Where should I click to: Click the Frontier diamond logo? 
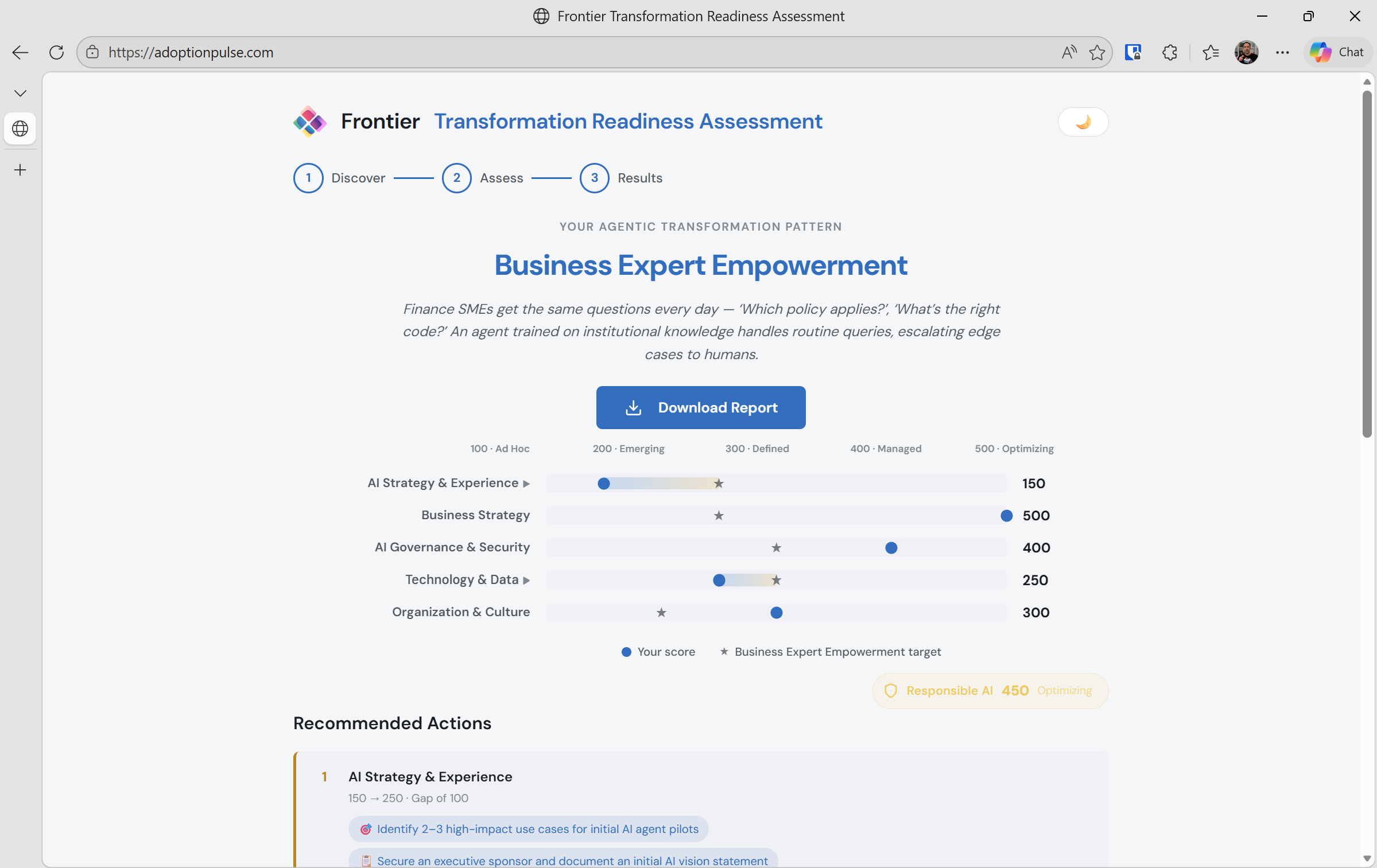(309, 121)
